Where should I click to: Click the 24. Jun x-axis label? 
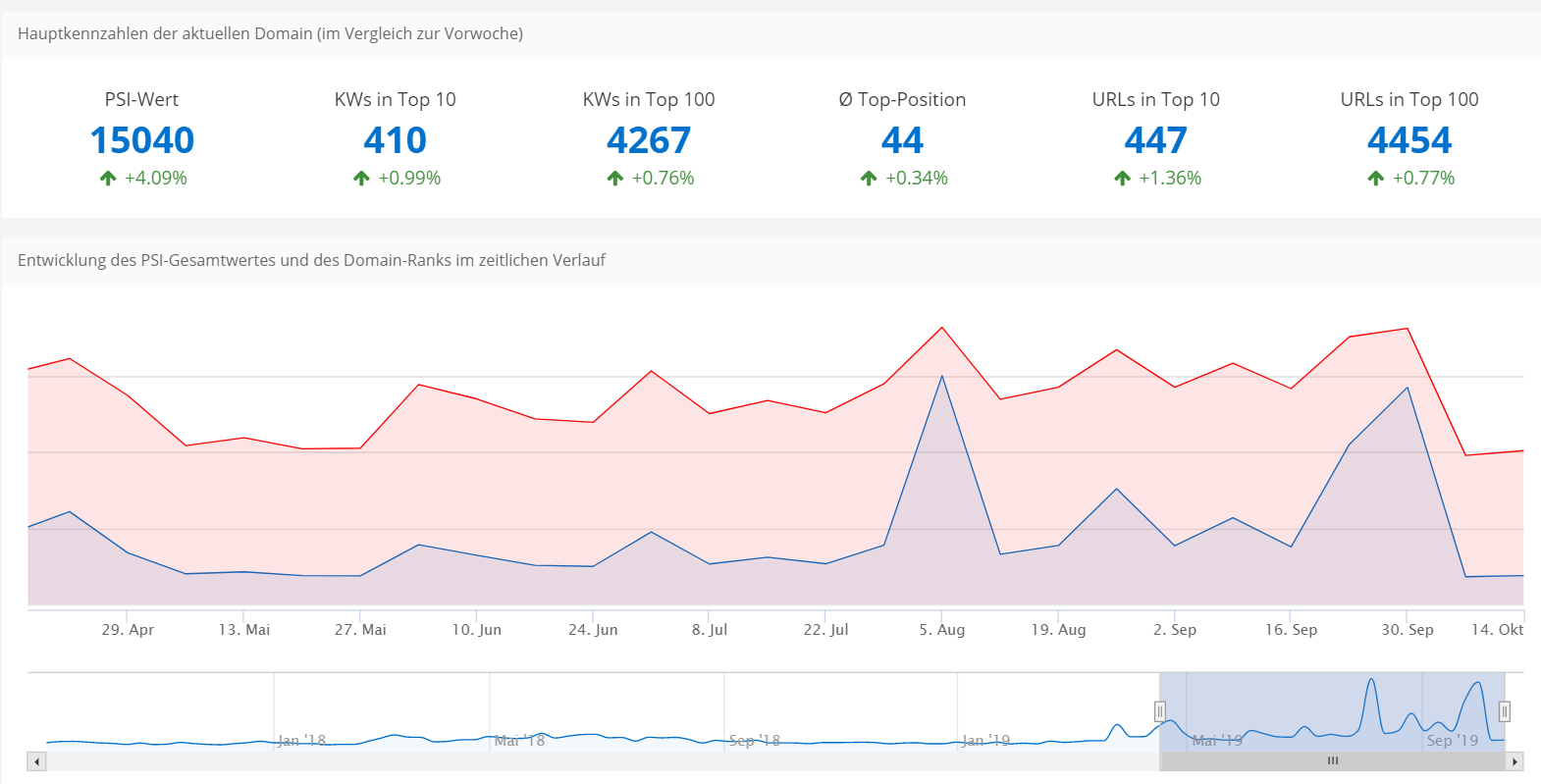[x=593, y=630]
